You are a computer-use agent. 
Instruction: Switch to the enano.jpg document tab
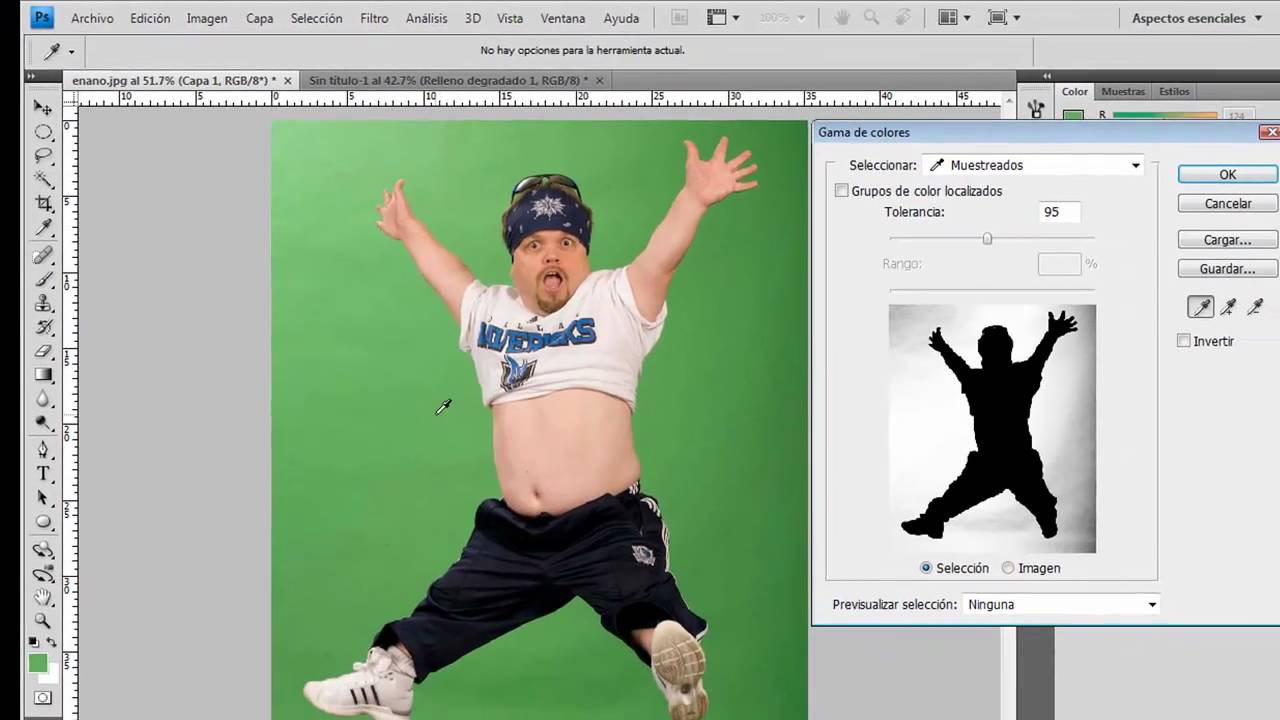pos(181,80)
